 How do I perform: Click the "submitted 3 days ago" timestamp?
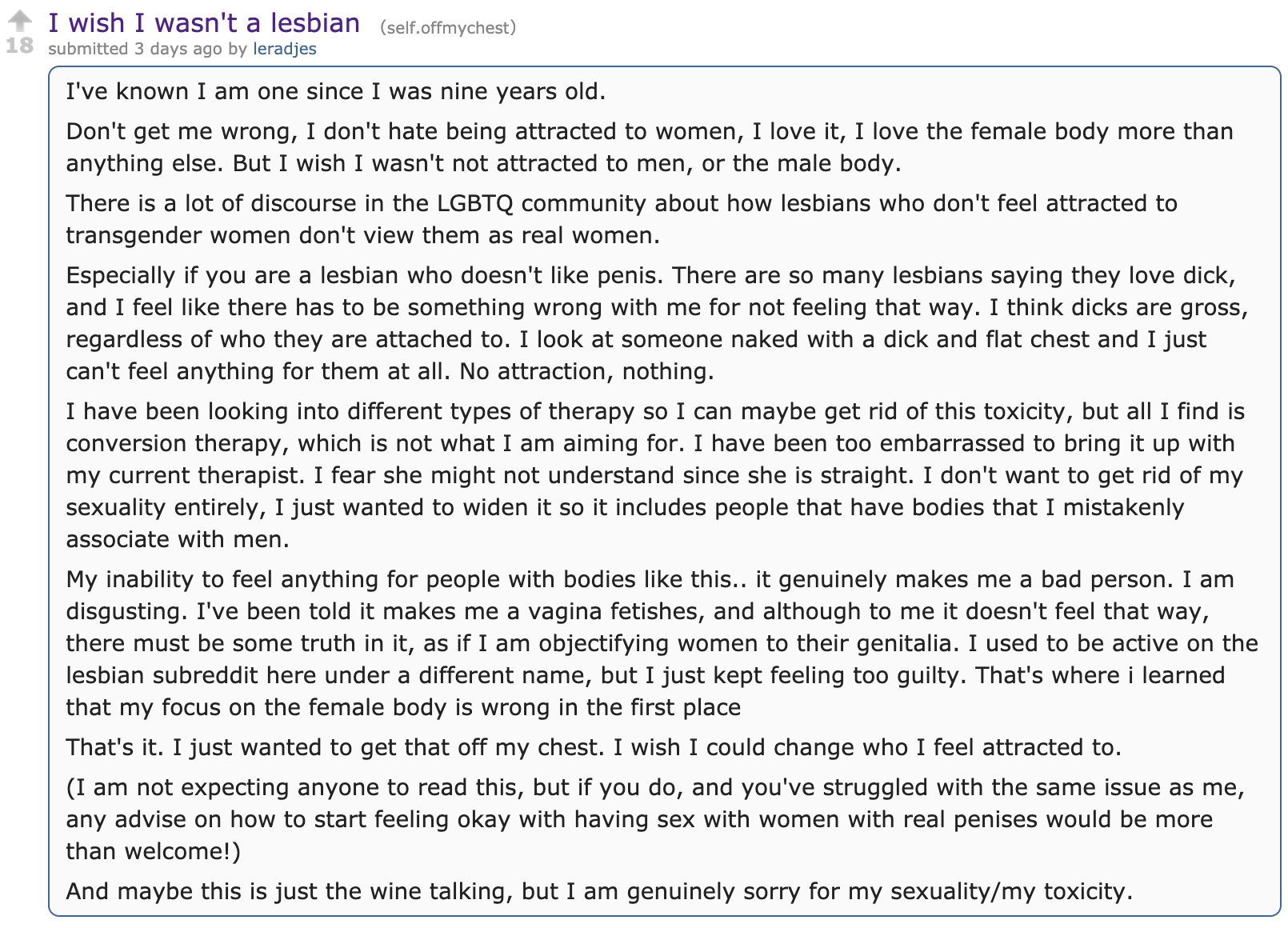click(x=135, y=49)
